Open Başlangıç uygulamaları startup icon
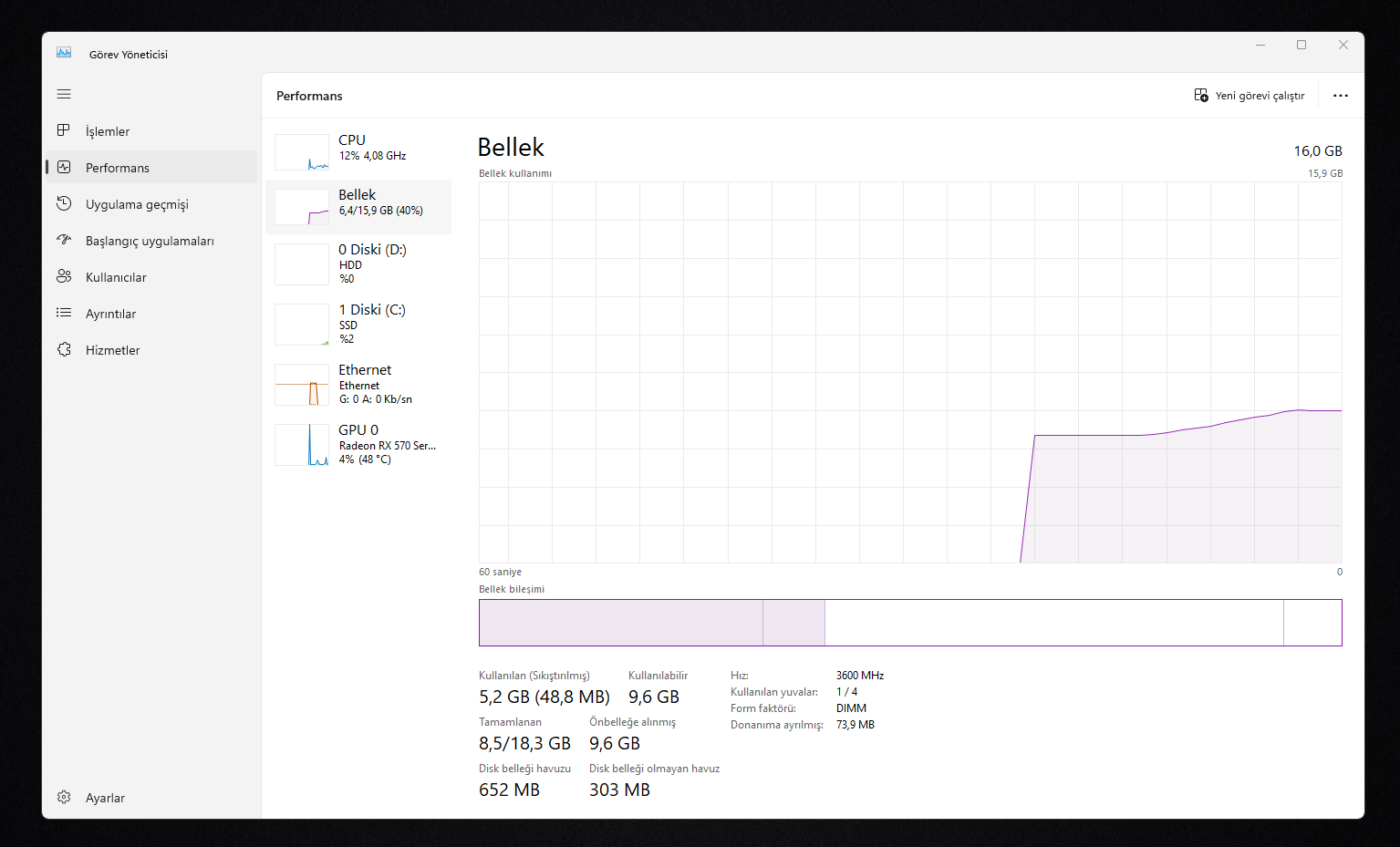This screenshot has width=1400, height=847. pos(64,240)
